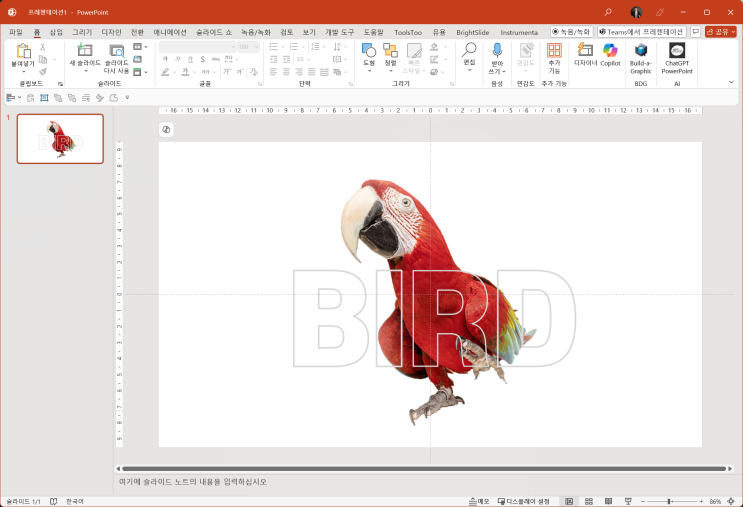Open the font size dropdown
This screenshot has width=743, height=507.
(257, 47)
